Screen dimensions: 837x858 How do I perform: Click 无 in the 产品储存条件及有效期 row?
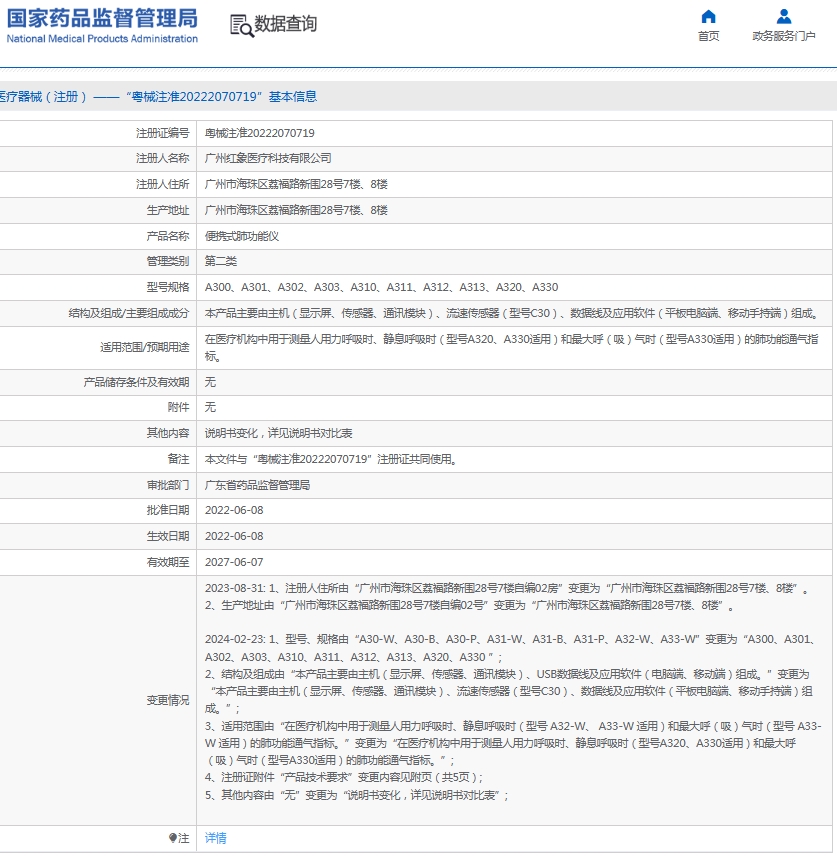(210, 382)
